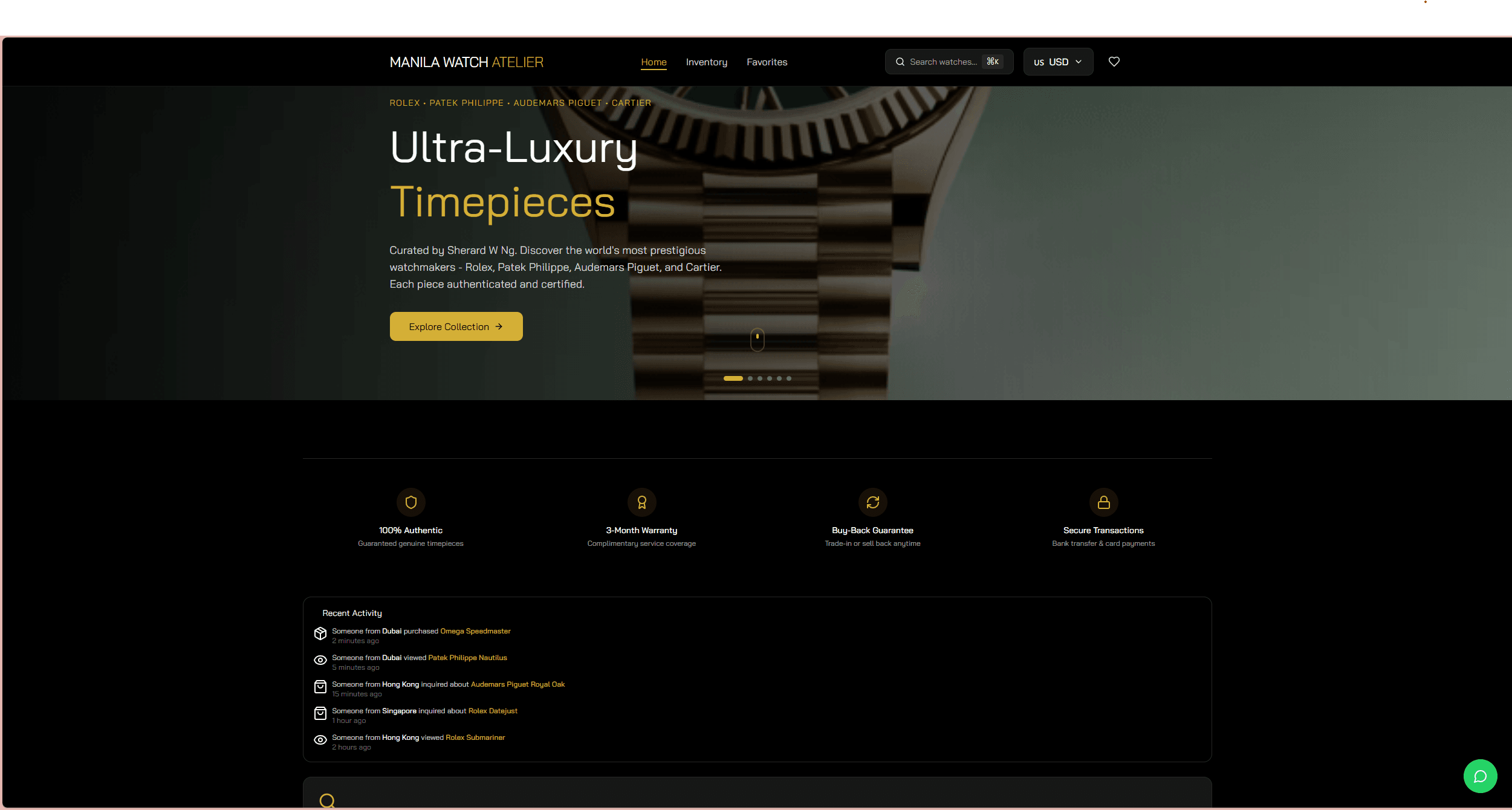Viewport: 1512px width, 810px height.
Task: Select the second hero carousel dot
Action: [750, 378]
